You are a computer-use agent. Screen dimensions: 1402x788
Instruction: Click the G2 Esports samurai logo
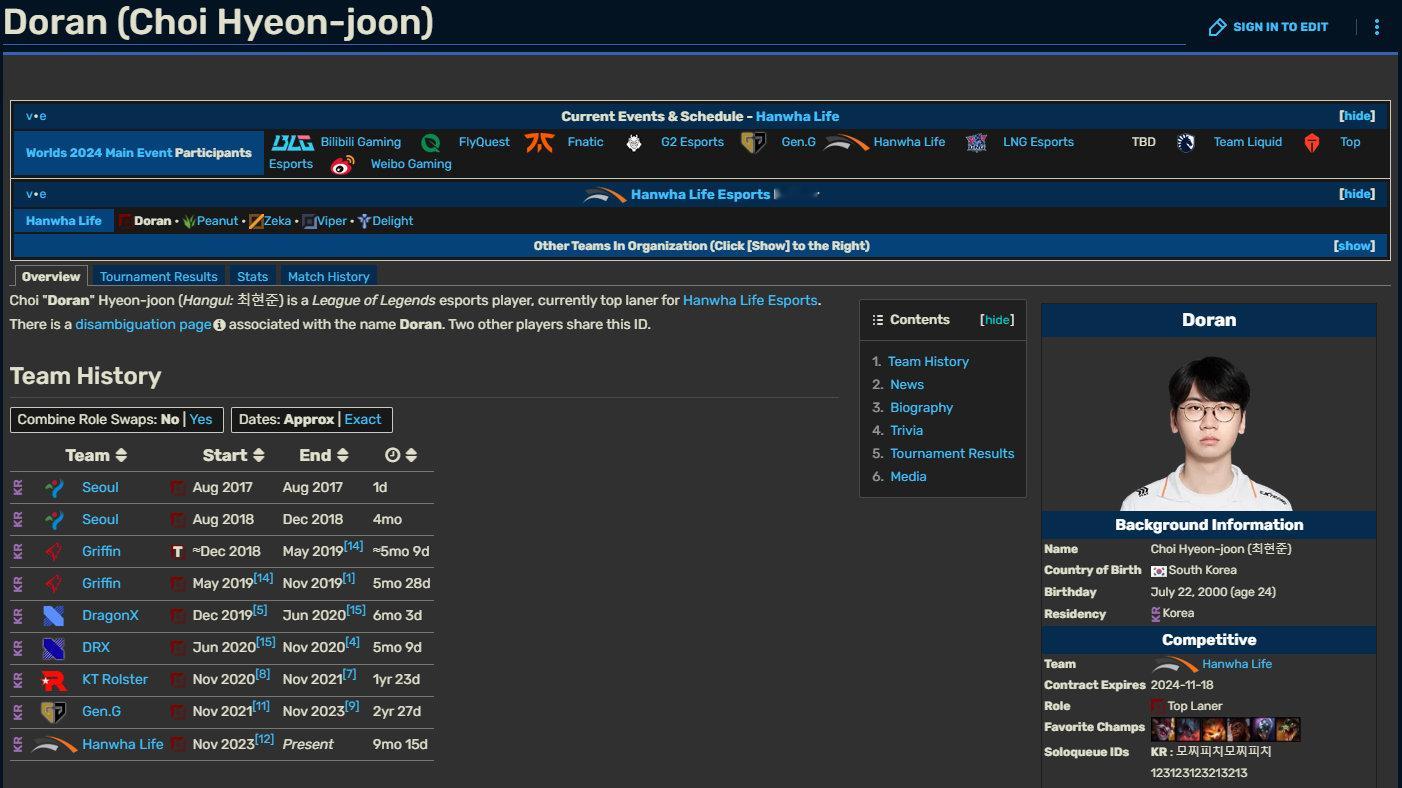[634, 143]
